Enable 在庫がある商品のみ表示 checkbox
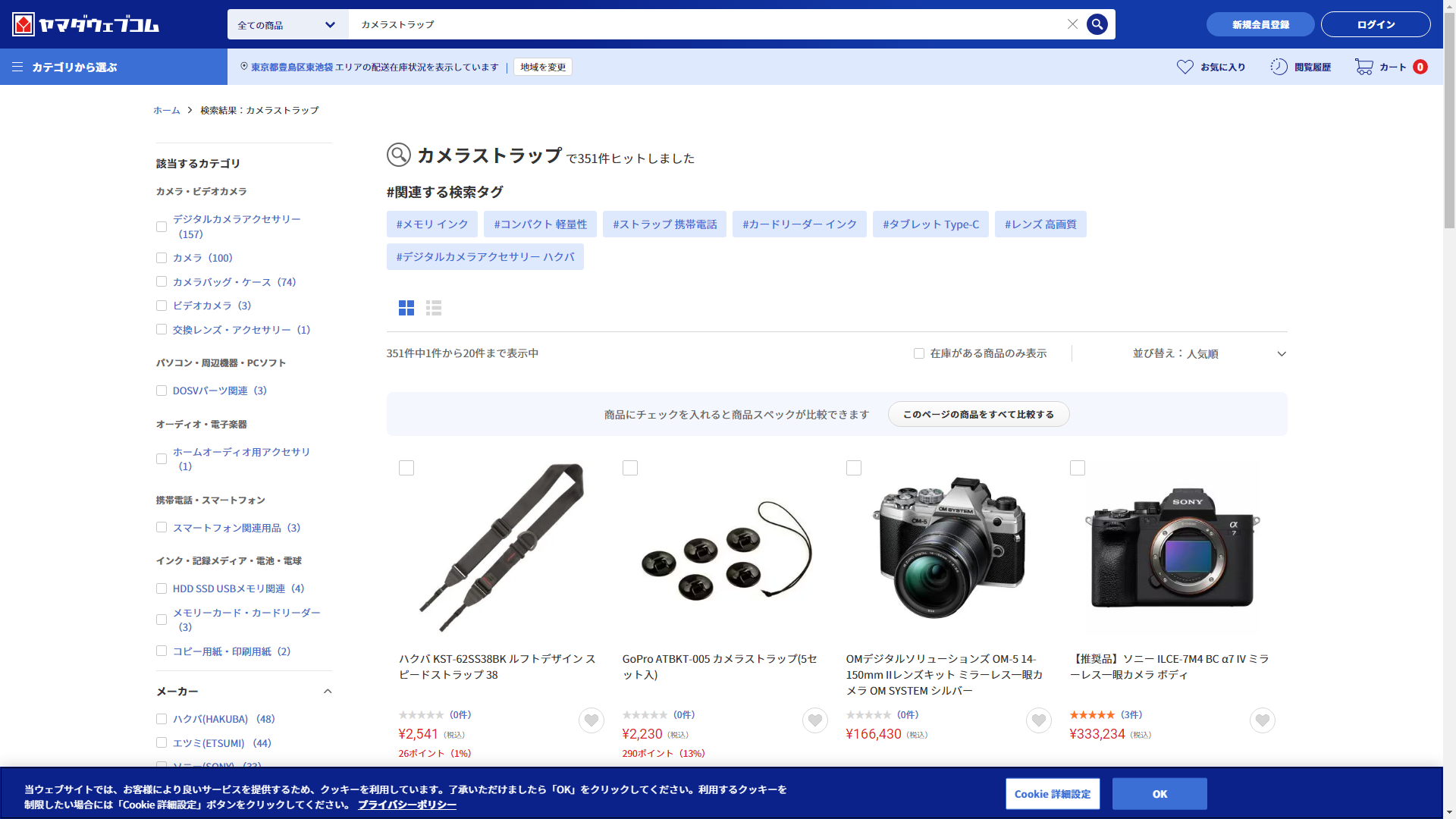Image resolution: width=1456 pixels, height=819 pixels. [919, 353]
